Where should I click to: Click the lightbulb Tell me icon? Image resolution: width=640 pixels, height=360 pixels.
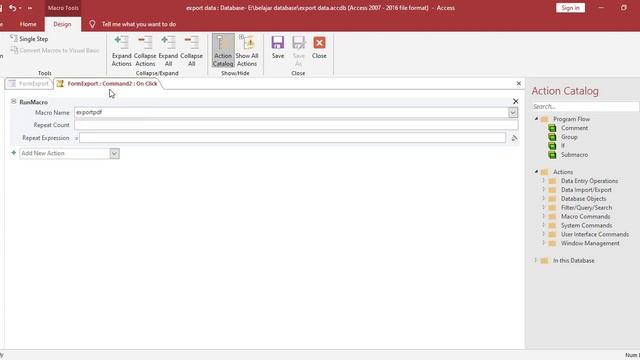pos(92,24)
